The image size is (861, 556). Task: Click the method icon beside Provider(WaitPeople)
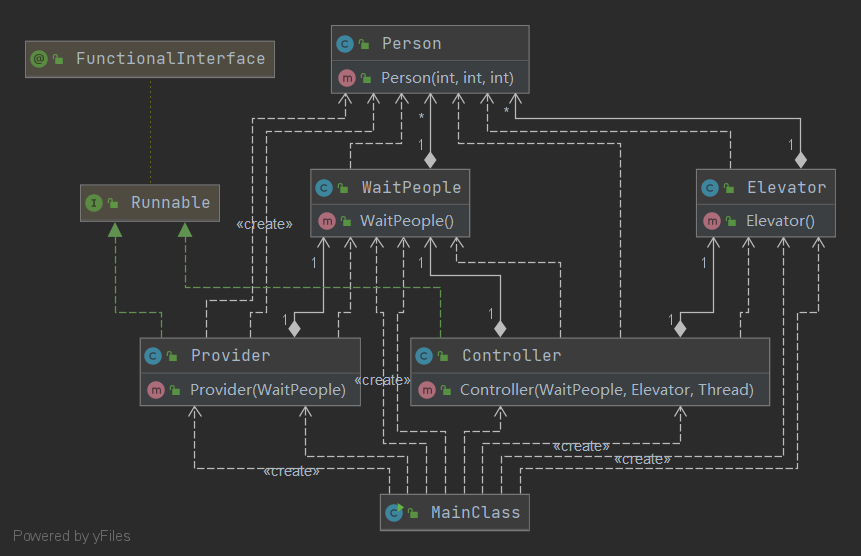tap(156, 390)
